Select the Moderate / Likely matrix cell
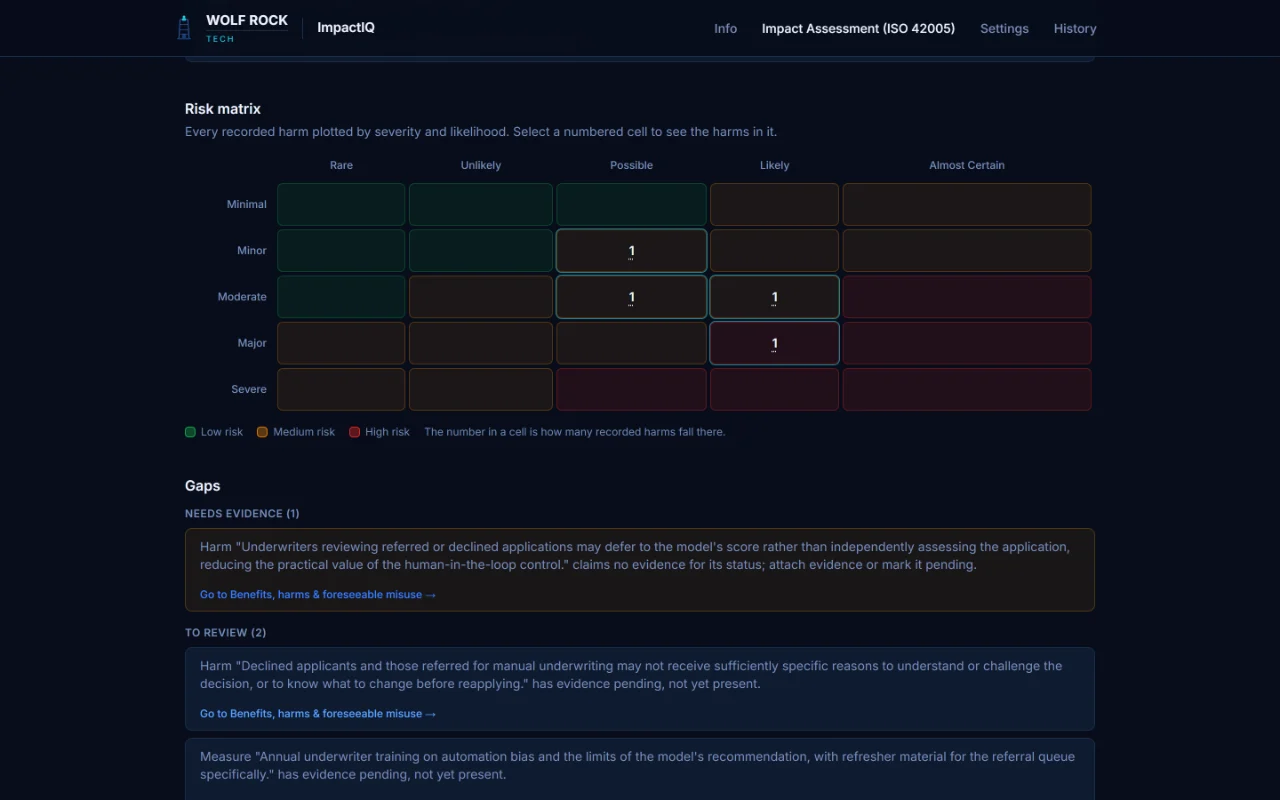This screenshot has width=1280, height=800. 774,297
